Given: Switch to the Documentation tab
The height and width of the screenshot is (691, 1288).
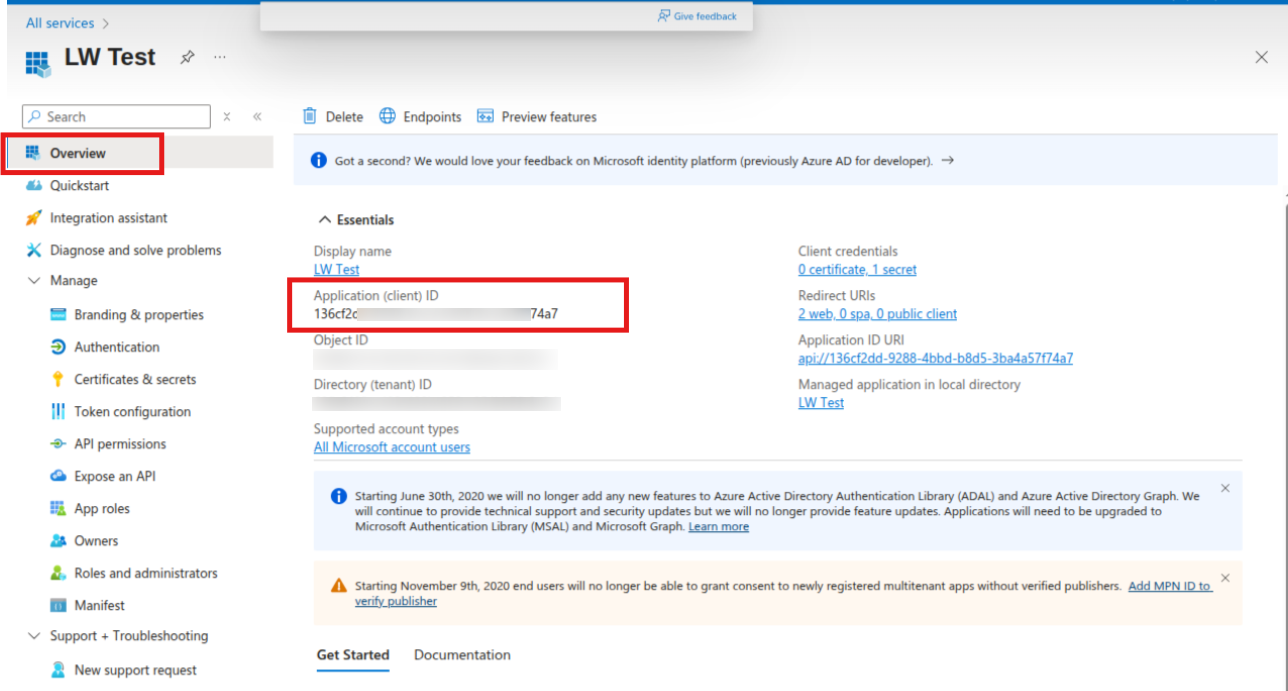Looking at the screenshot, I should point(462,656).
